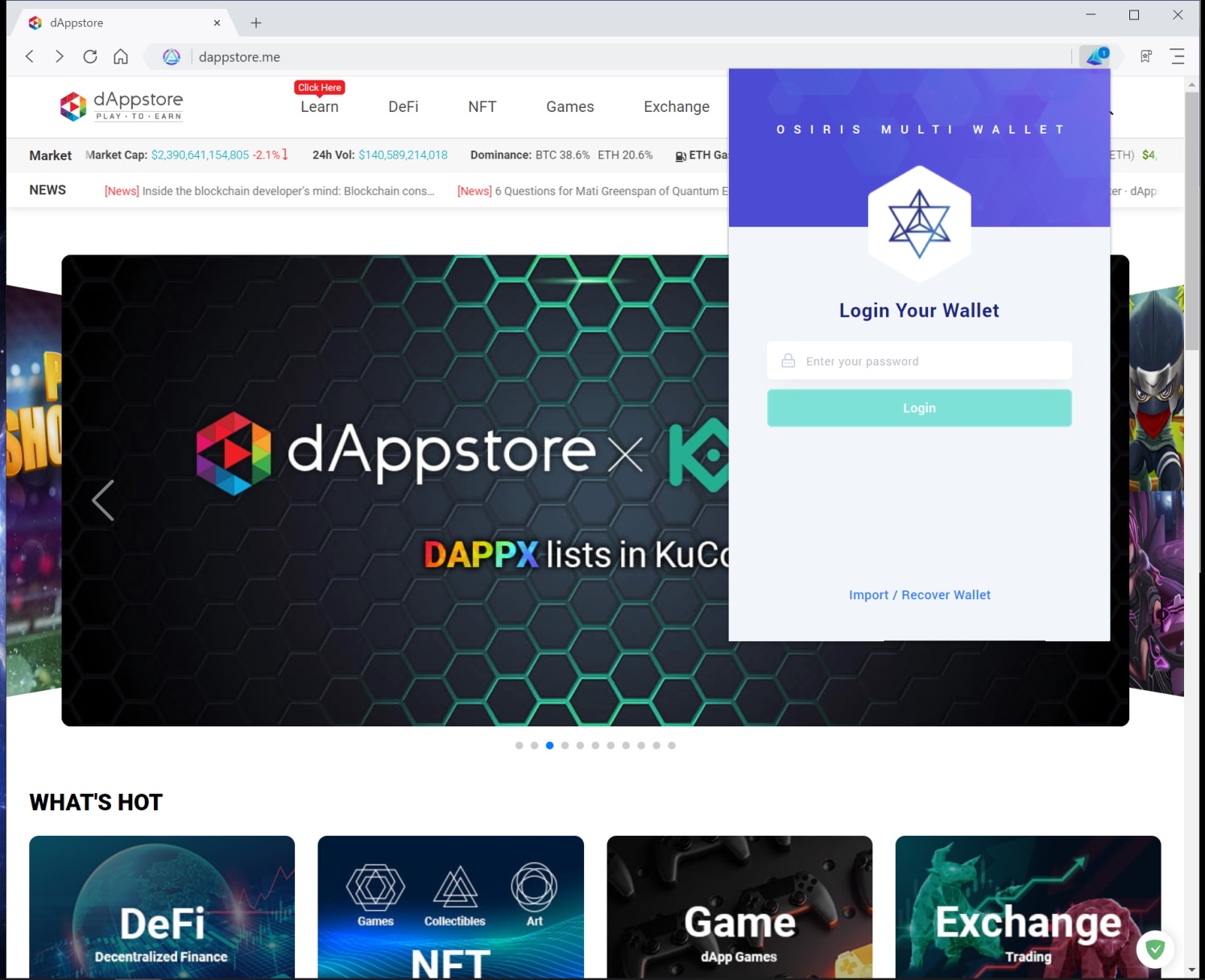Show the previous carousel slide

click(103, 500)
